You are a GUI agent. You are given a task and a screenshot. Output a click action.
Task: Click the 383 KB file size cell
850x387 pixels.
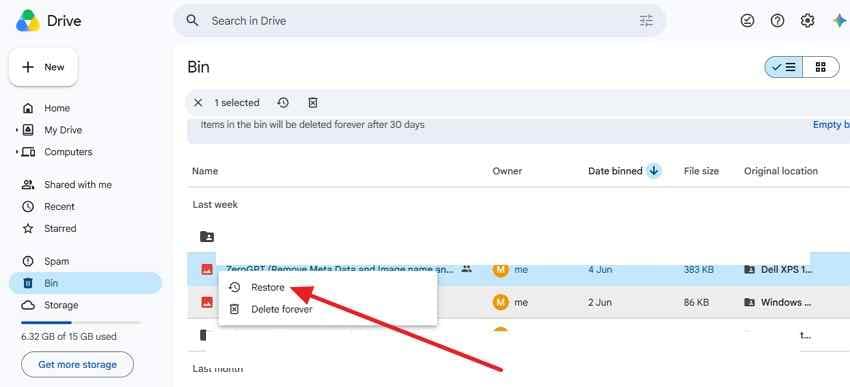pyautogui.click(x=699, y=269)
